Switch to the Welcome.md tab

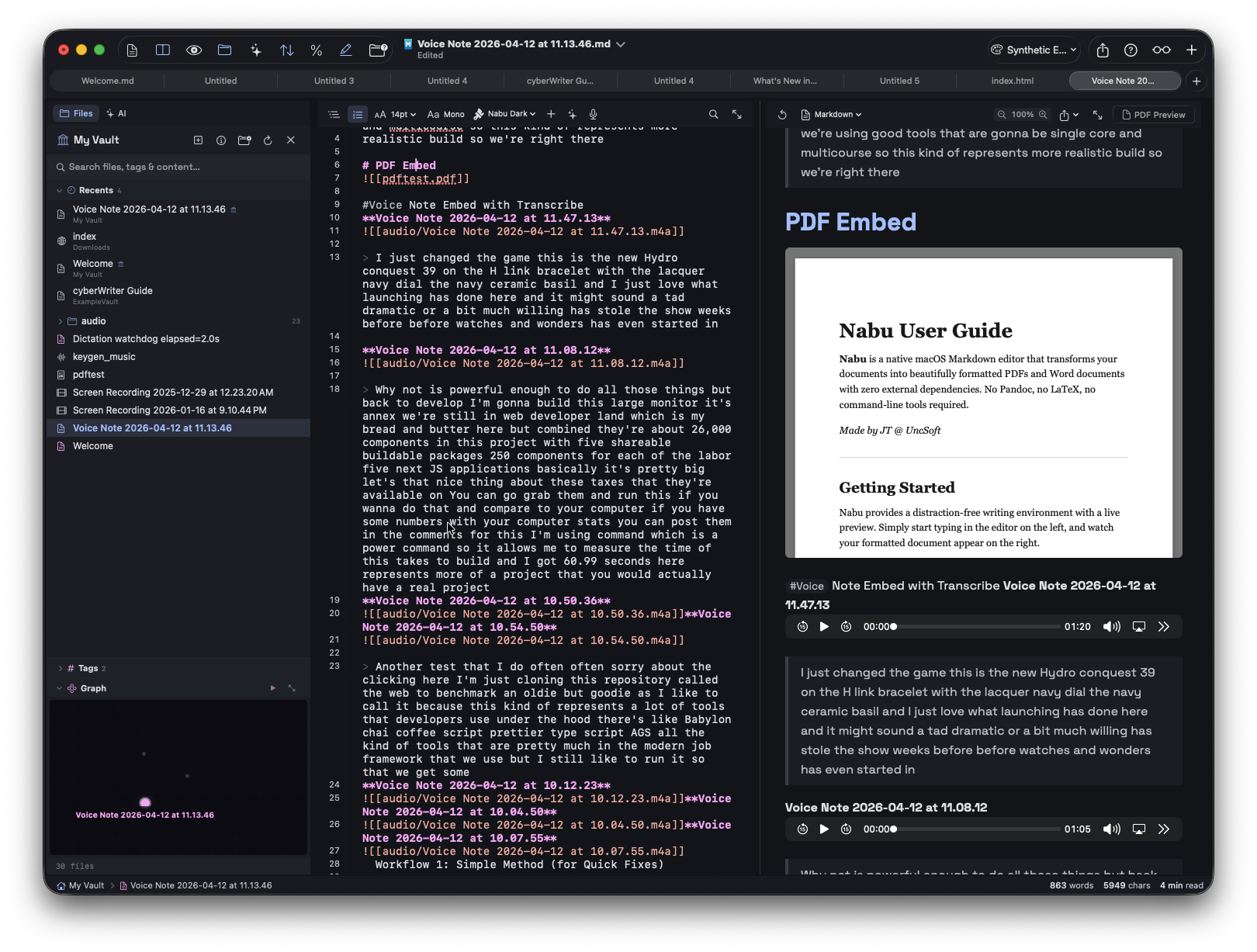pos(107,80)
